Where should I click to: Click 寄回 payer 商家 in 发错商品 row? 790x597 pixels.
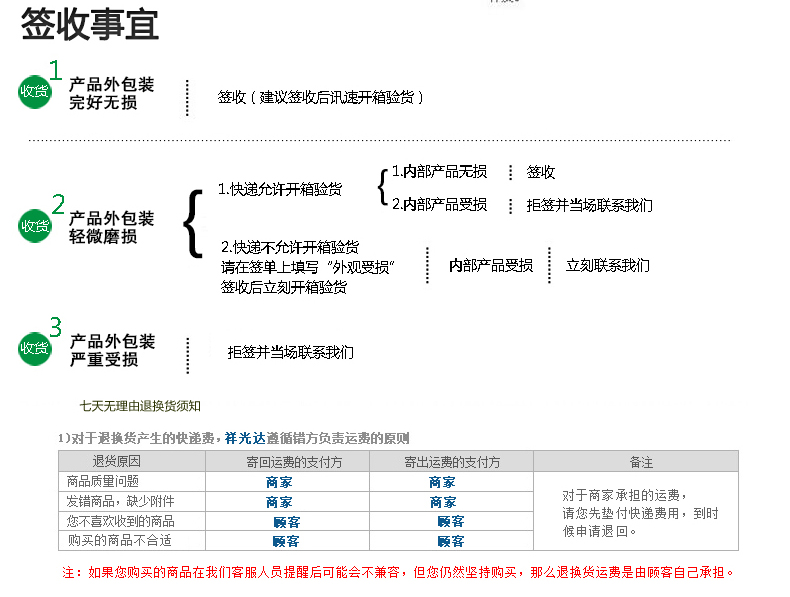279,502
